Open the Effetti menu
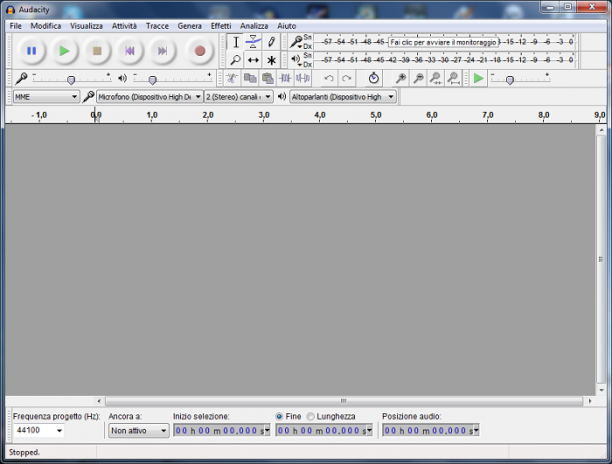This screenshot has width=612, height=464. click(221, 26)
